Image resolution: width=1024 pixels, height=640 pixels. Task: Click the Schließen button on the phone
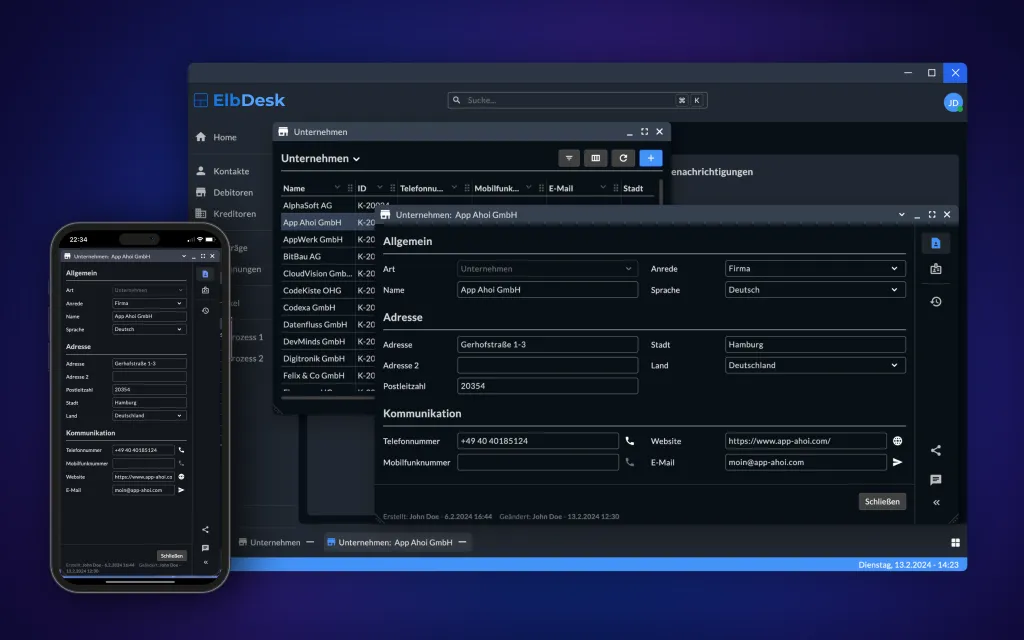coord(172,556)
